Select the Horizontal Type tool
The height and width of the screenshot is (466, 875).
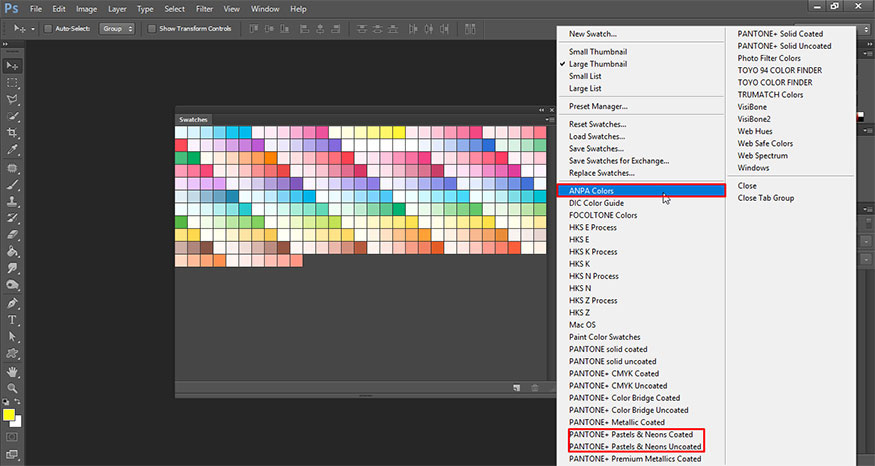(x=13, y=320)
